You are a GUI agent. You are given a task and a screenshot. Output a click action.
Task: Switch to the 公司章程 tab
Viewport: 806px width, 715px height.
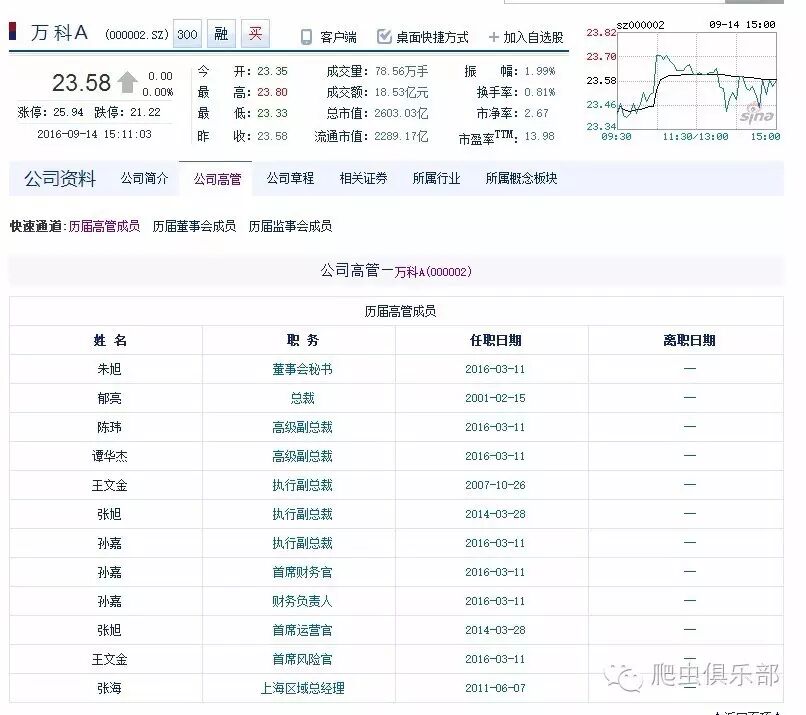pyautogui.click(x=290, y=178)
